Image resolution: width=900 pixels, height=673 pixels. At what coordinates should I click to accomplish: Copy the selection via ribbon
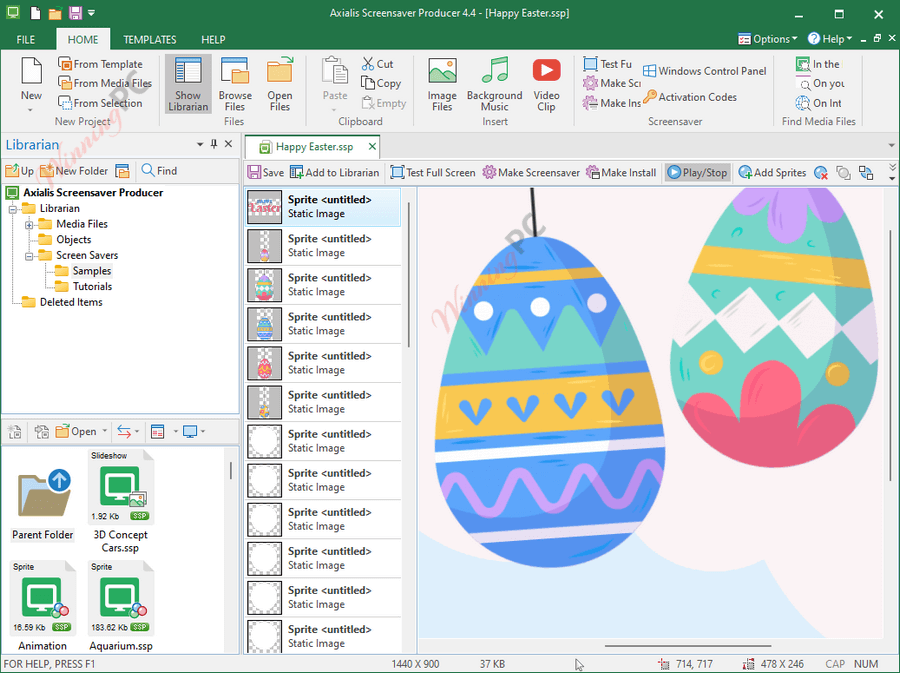[381, 83]
